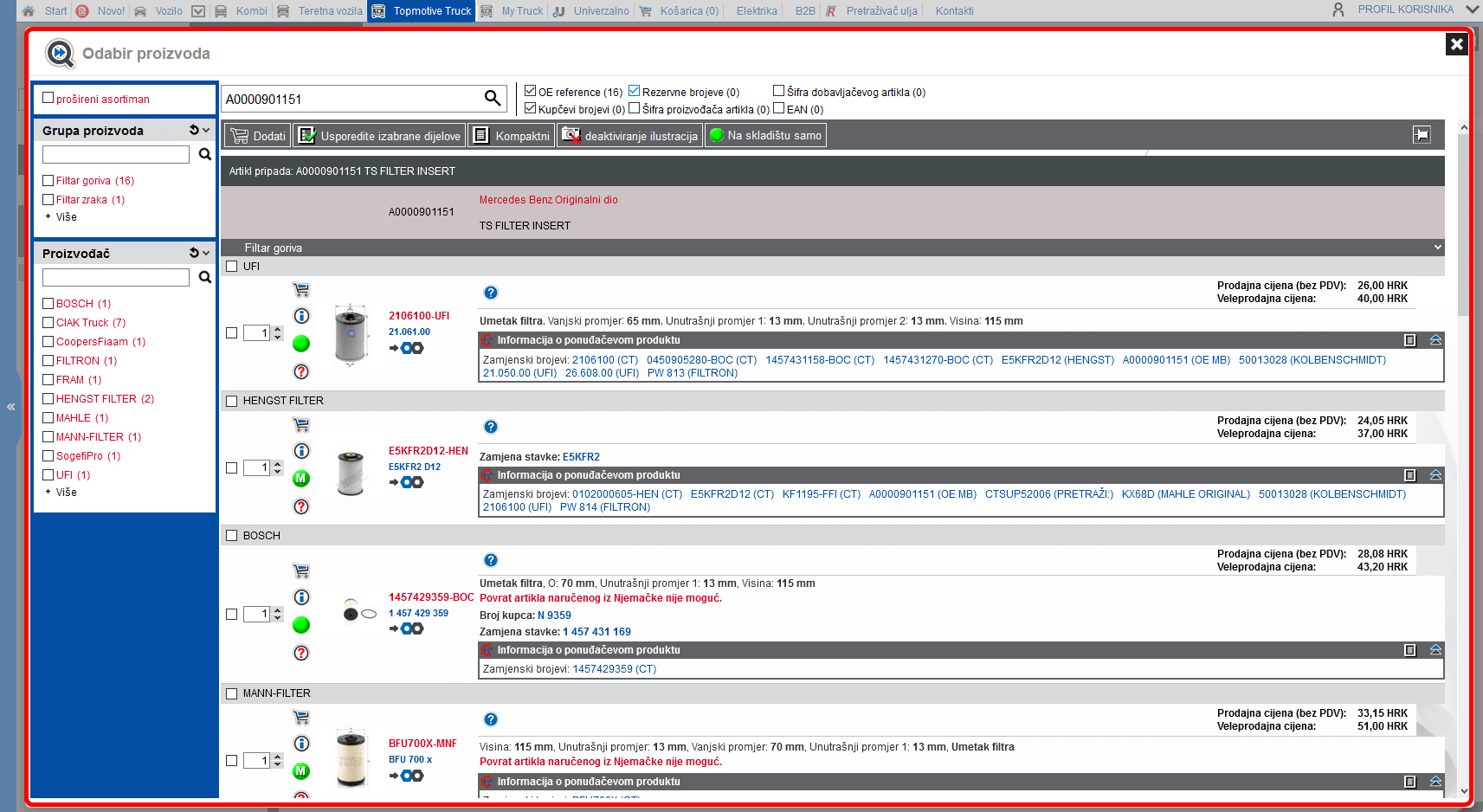Screen dimensions: 1483x812
Task: Enable Šifra dobavljačevog artikla checkbox
Action: tap(779, 91)
